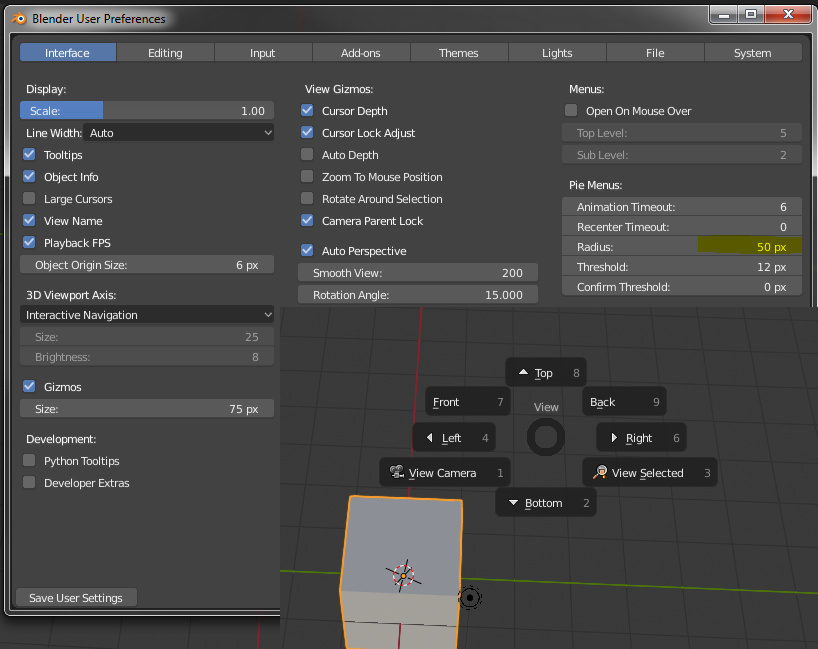Click the pie menu center circle
The image size is (818, 649).
[x=545, y=437]
